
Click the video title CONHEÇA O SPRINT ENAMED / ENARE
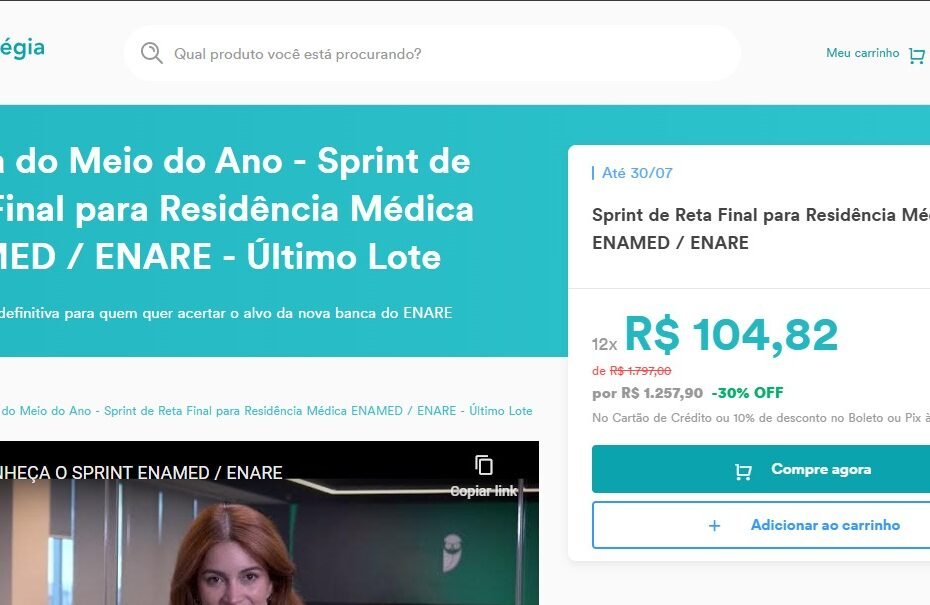pyautogui.click(x=141, y=473)
